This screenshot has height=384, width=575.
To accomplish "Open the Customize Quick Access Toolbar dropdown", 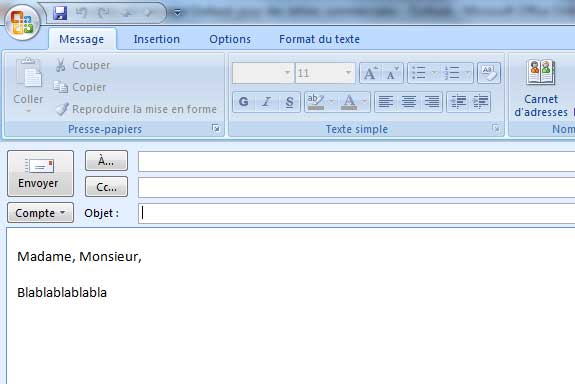I will tap(177, 13).
